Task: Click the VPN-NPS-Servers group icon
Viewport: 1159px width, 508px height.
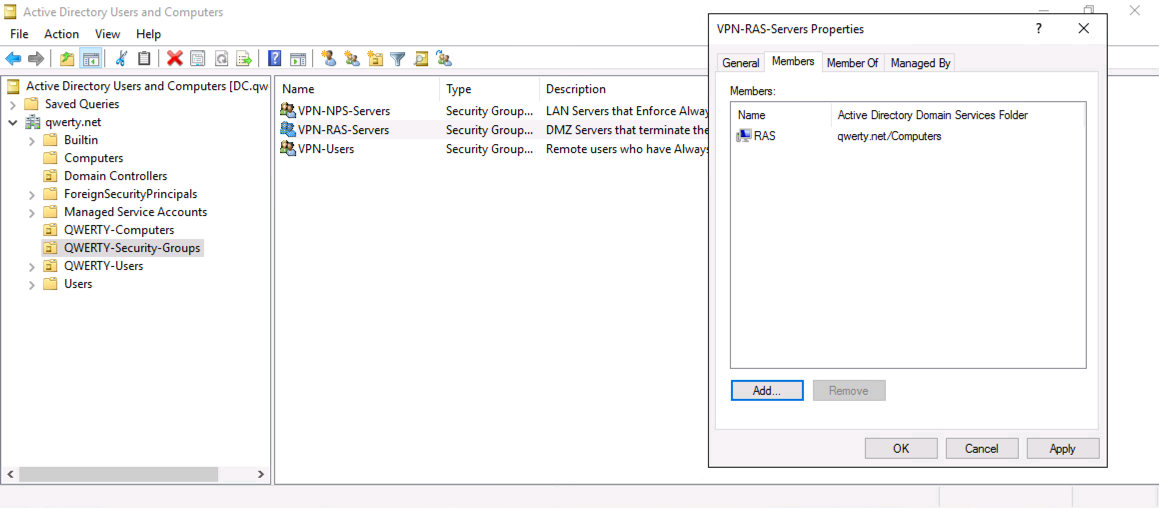Action: pyautogui.click(x=288, y=111)
